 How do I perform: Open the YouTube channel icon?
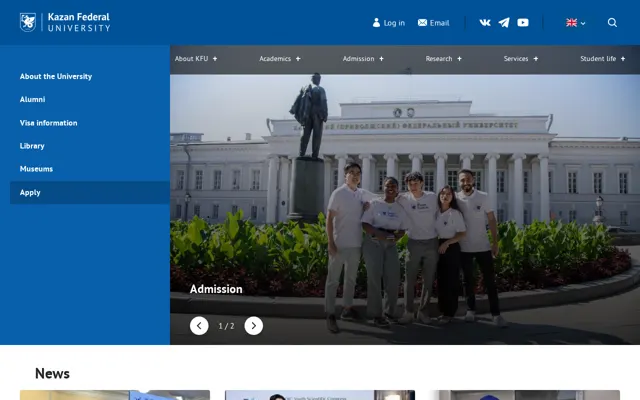coord(523,23)
